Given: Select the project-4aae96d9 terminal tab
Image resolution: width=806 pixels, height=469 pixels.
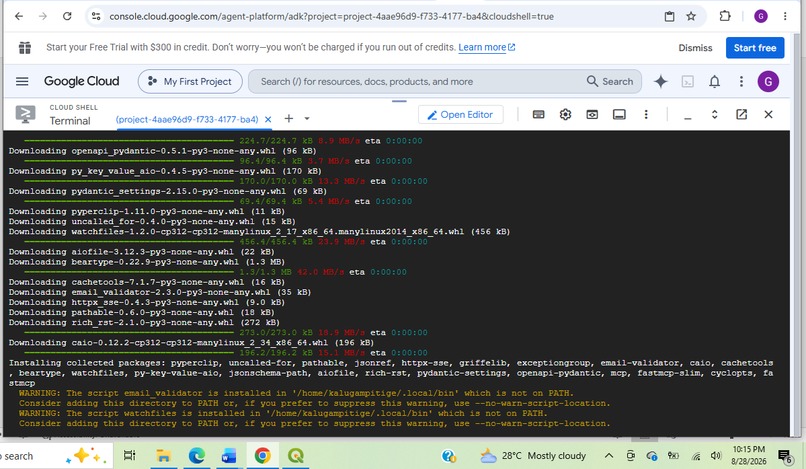Looking at the screenshot, I should pyautogui.click(x=187, y=119).
